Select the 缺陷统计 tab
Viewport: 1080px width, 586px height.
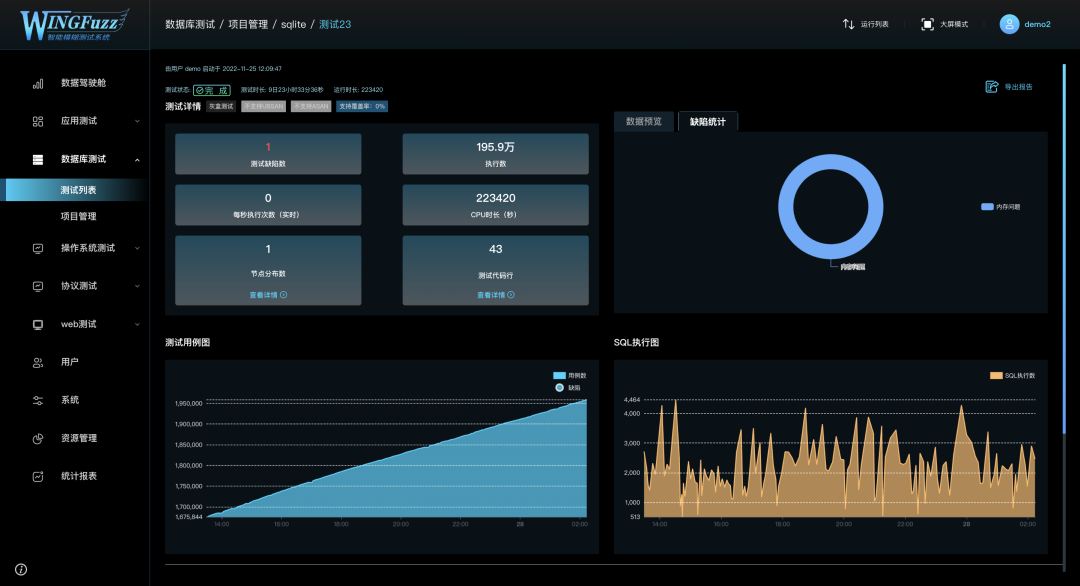(x=708, y=121)
